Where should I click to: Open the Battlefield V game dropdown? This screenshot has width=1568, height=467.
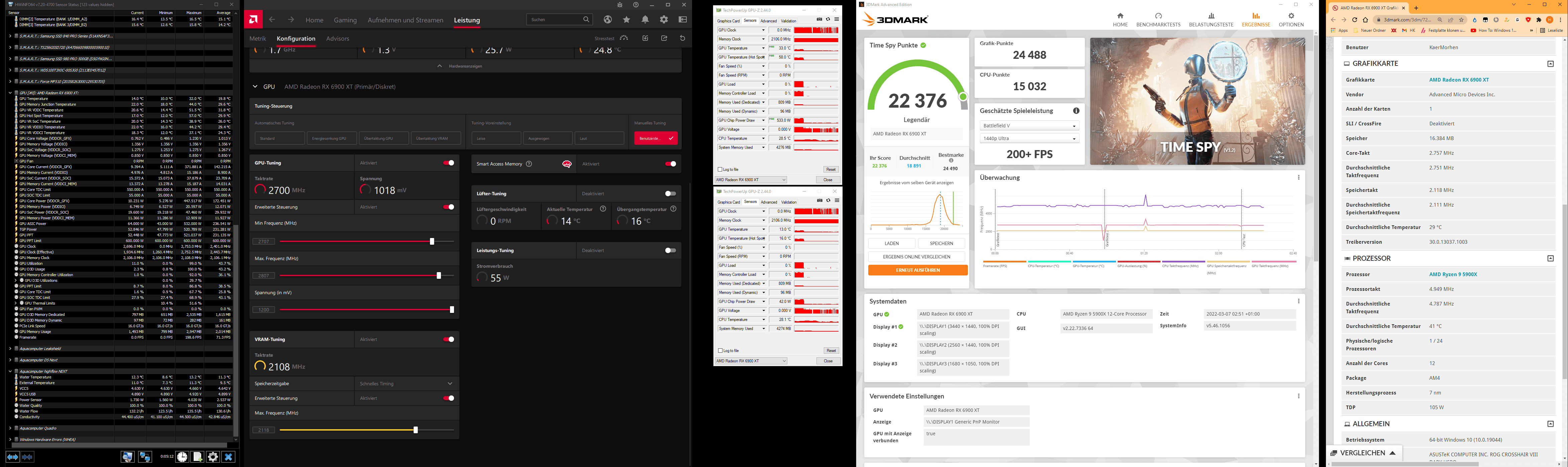click(x=1029, y=125)
